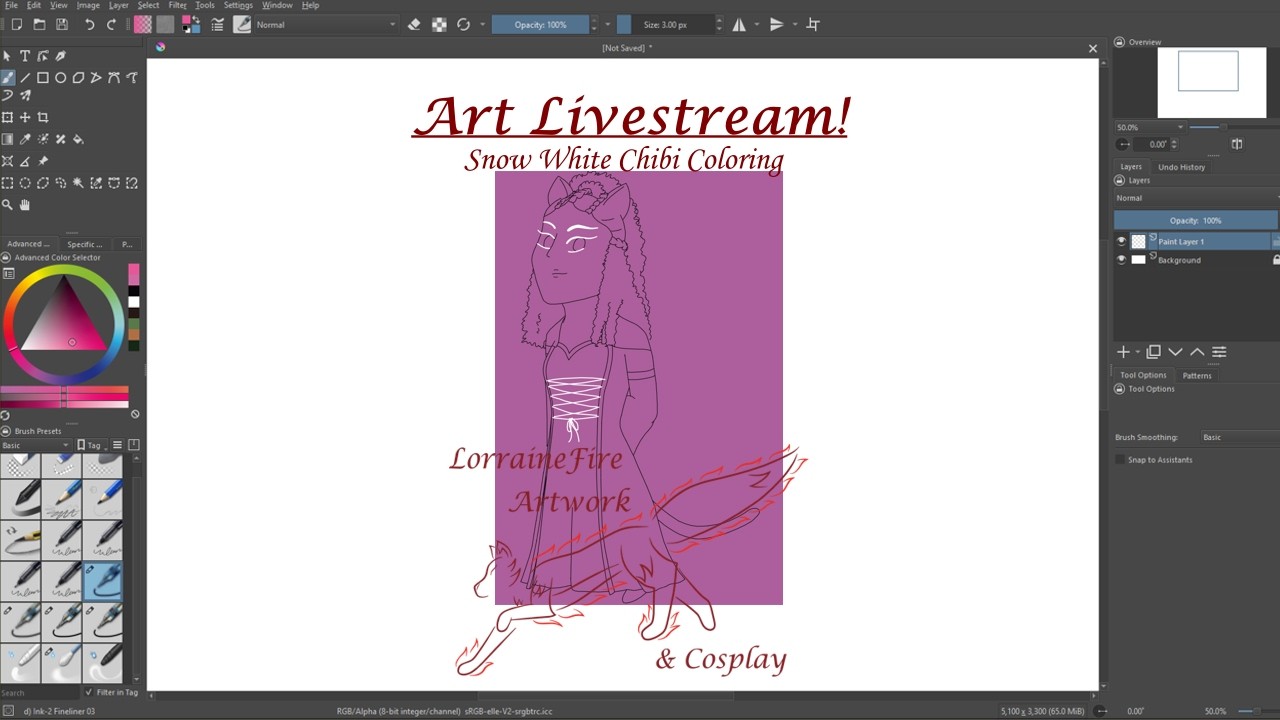Save the document with the floppy disk icon
Screen dimensions: 1280x720
click(62, 24)
